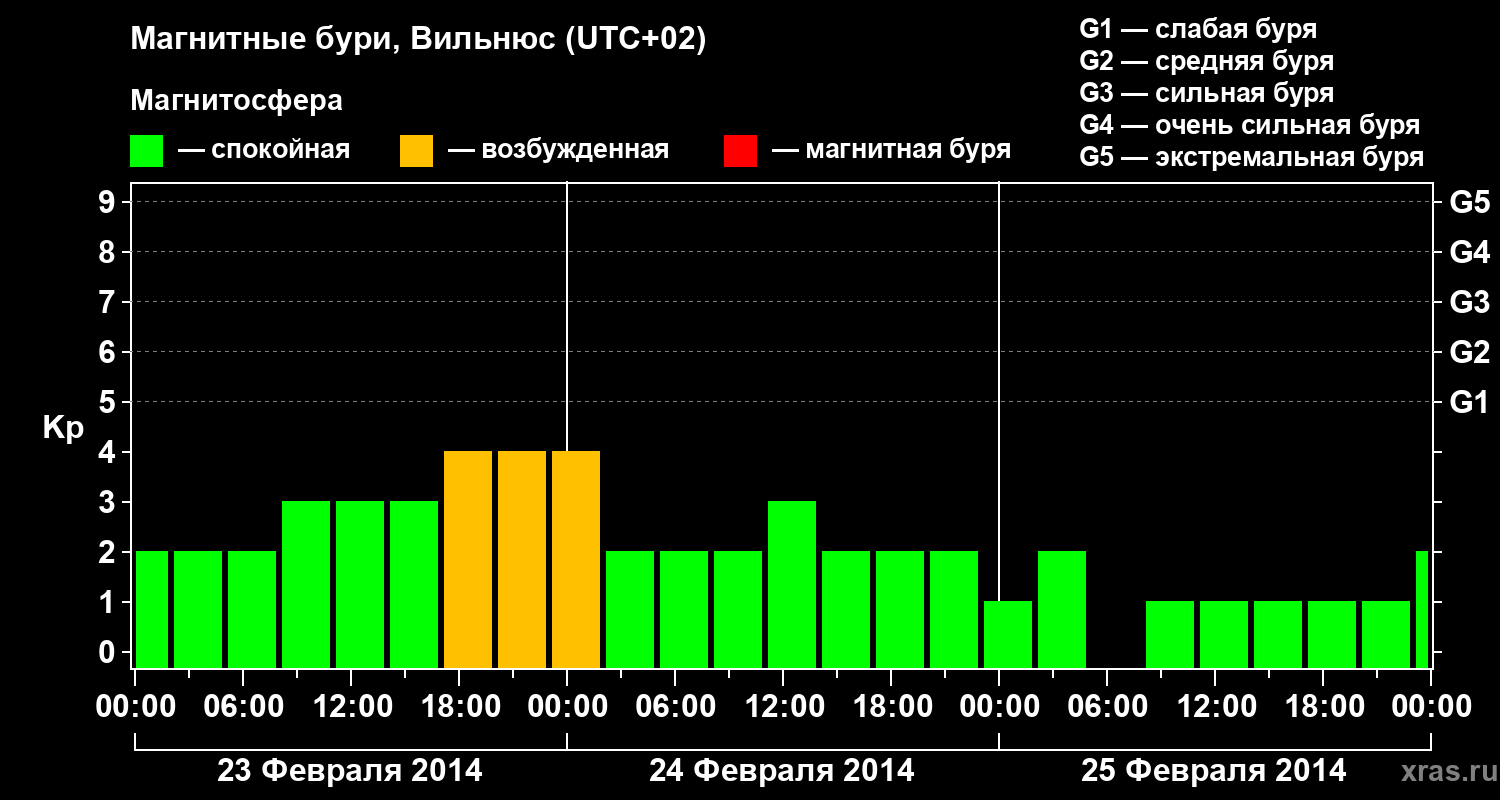Click the red 'магнитная буря' legend swatch
The image size is (1500, 800).
pyautogui.click(x=740, y=151)
